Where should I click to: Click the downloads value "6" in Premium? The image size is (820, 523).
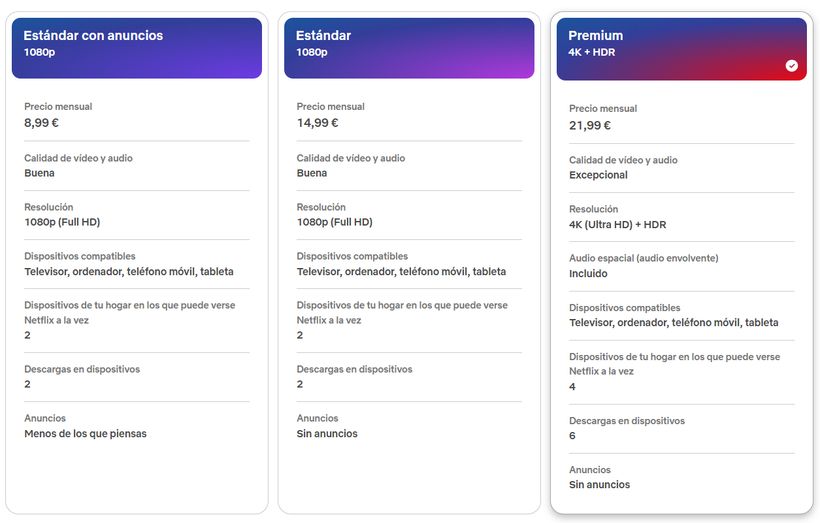click(x=573, y=436)
